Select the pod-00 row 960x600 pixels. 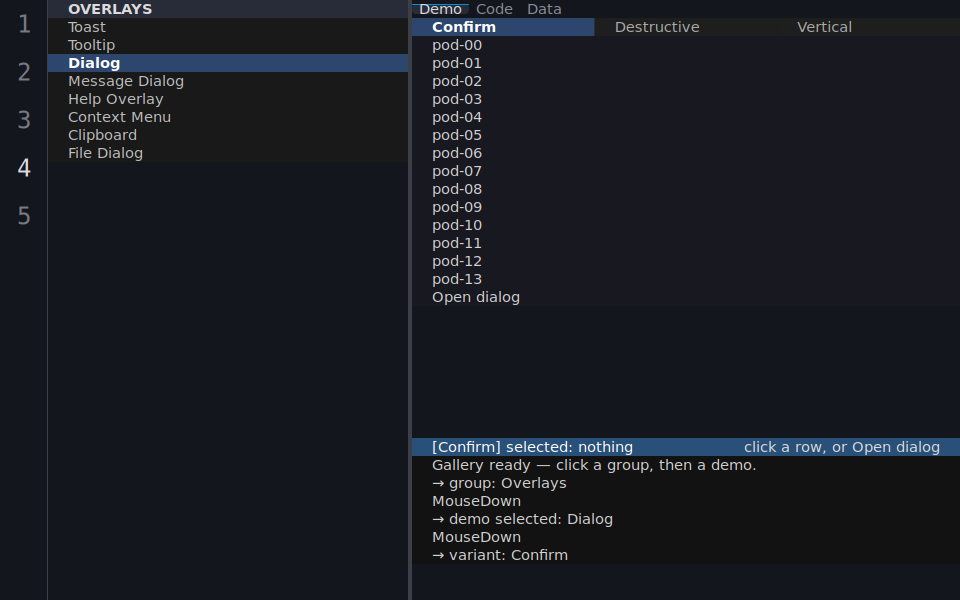click(686, 45)
